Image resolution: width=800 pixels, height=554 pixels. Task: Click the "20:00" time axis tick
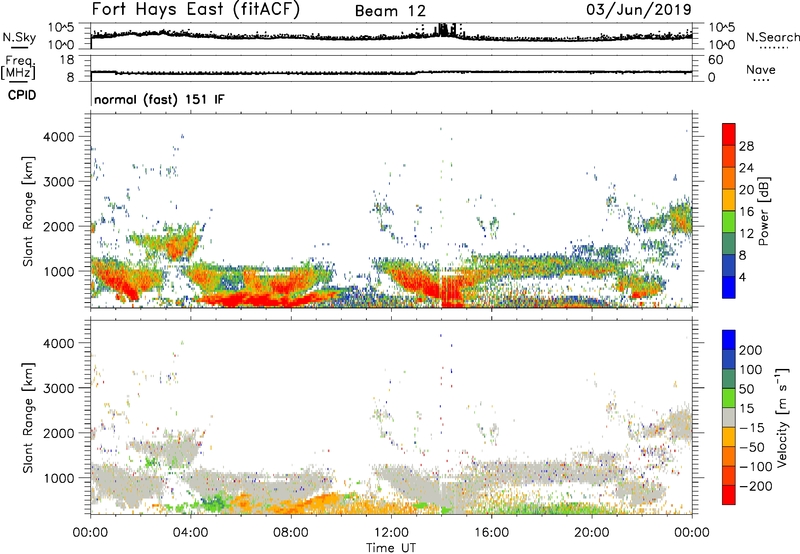coord(591,533)
